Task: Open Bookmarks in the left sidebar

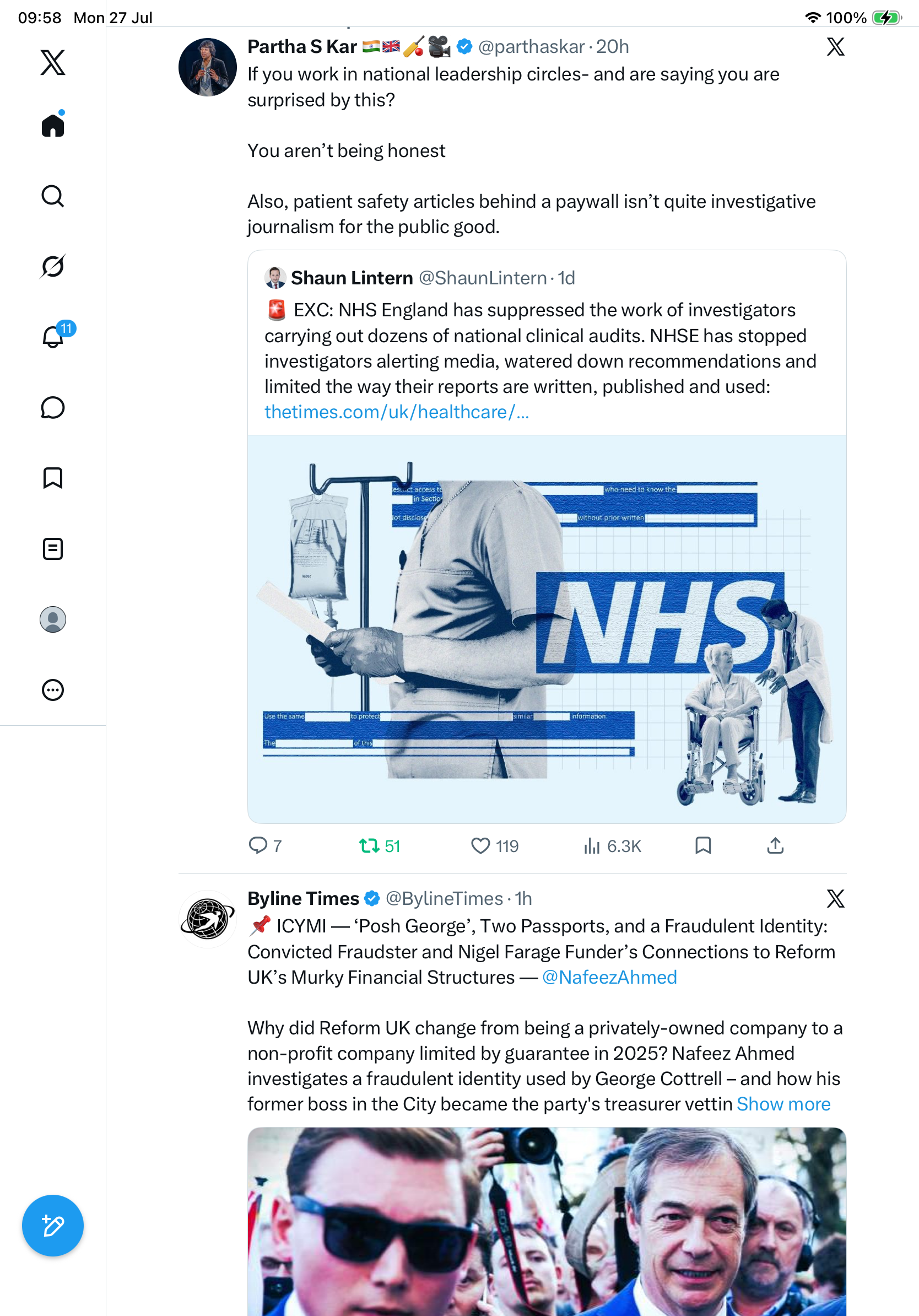Action: [53, 478]
